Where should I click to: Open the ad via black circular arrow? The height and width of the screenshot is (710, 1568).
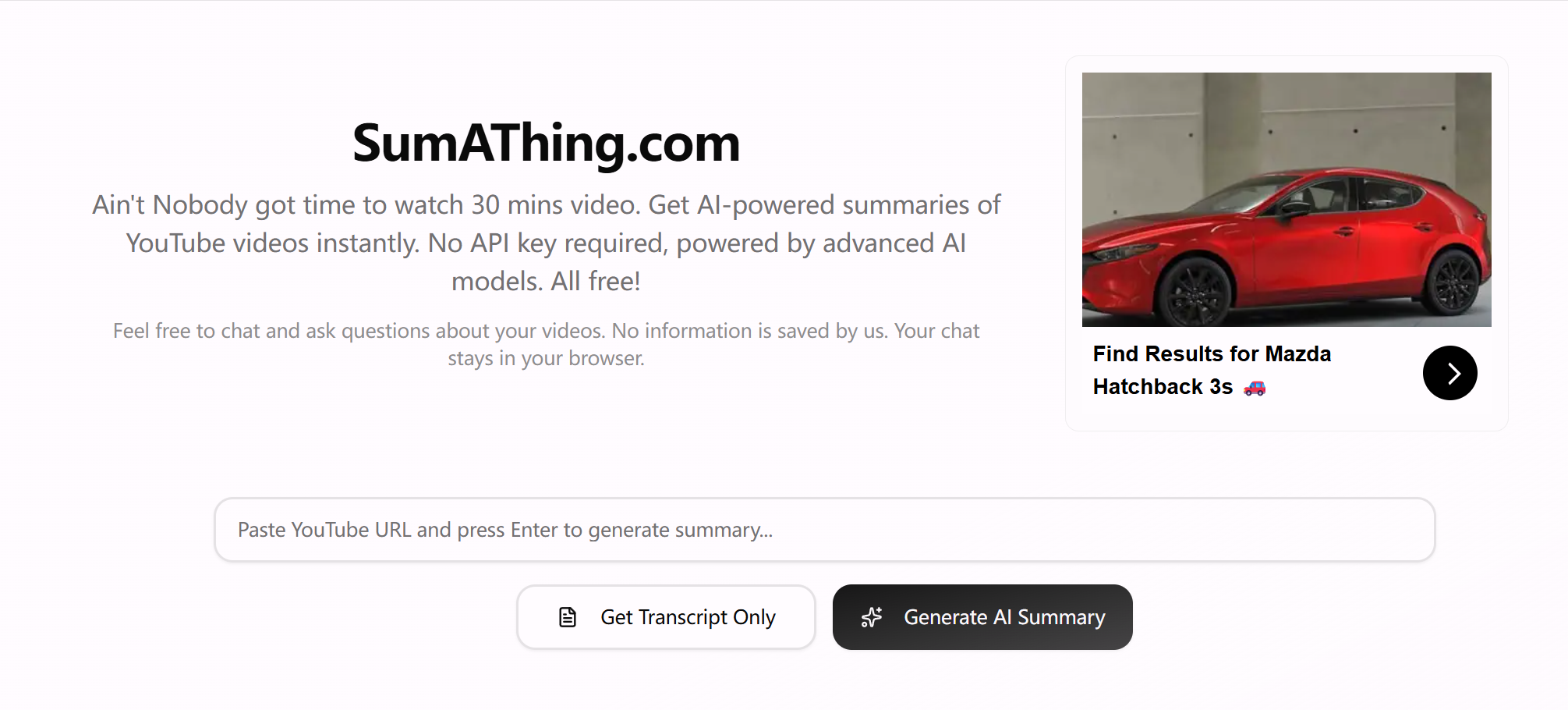tap(1449, 373)
